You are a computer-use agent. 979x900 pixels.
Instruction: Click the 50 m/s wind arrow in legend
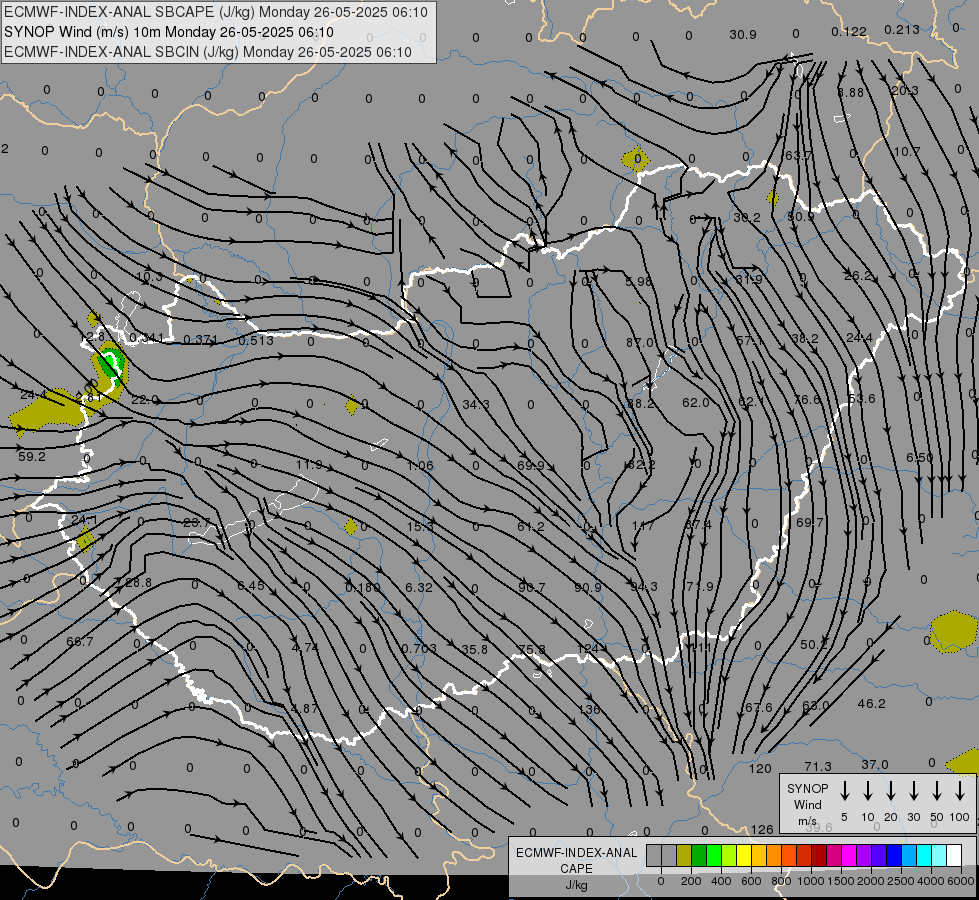click(x=937, y=791)
